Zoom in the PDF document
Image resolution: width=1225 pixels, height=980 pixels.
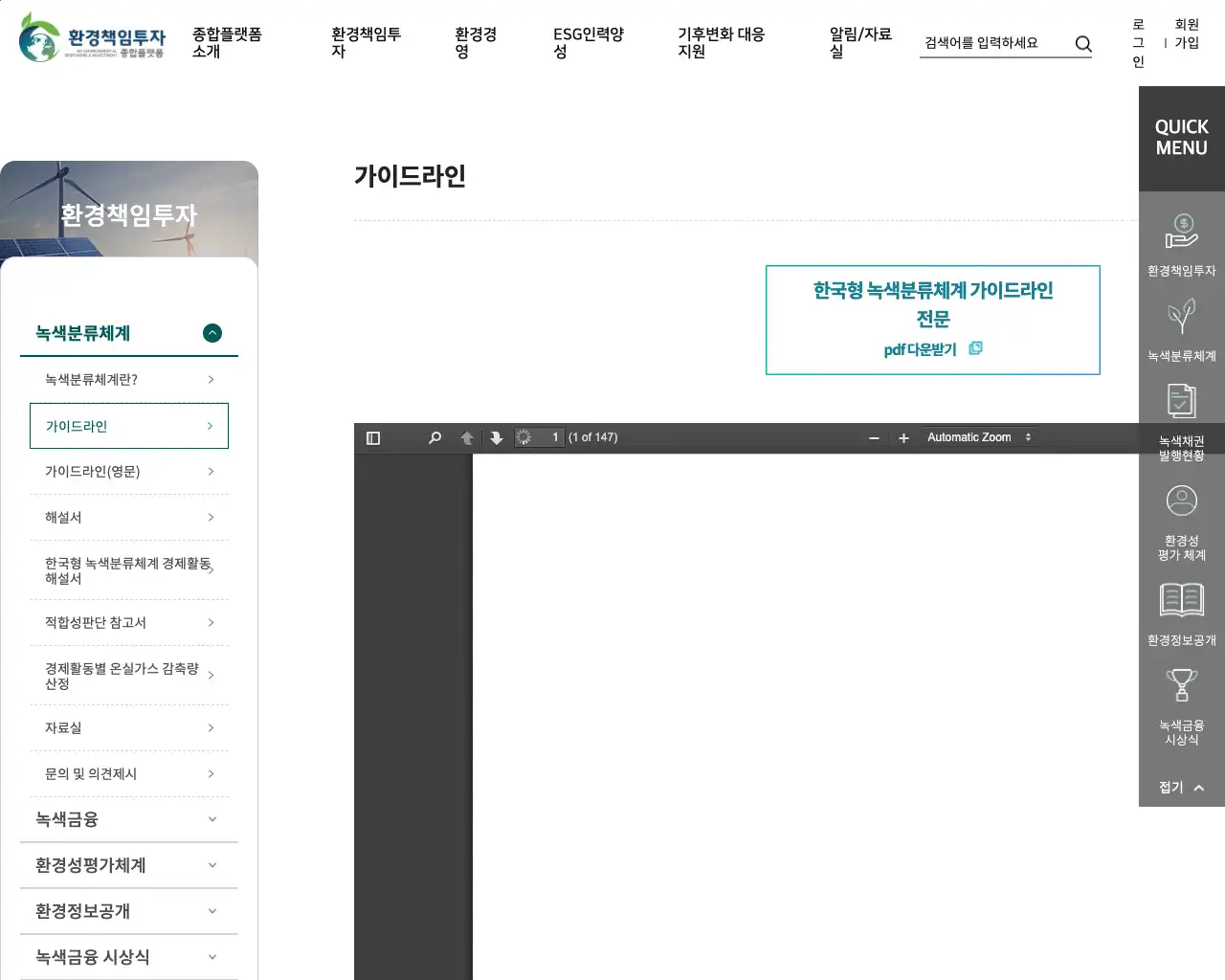tap(903, 438)
